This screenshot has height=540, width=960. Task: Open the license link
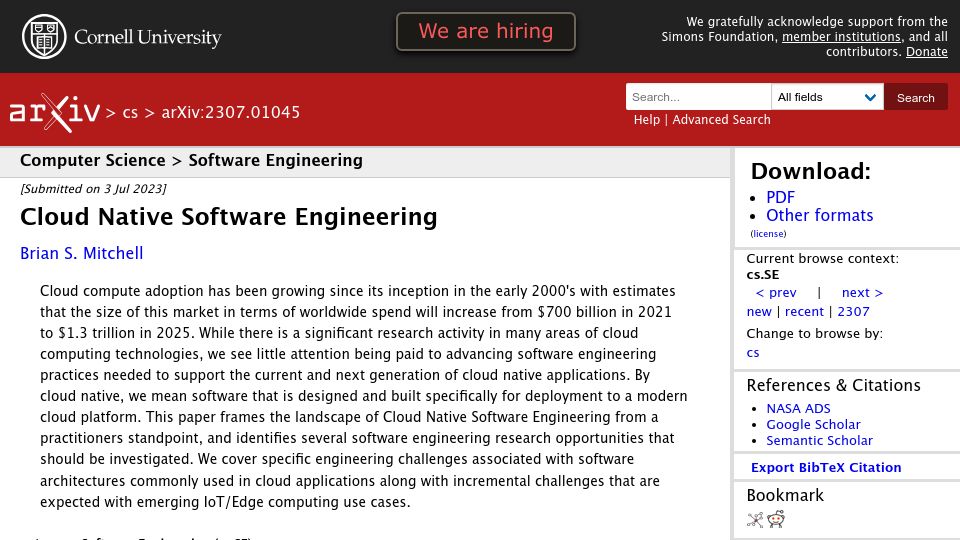(768, 234)
